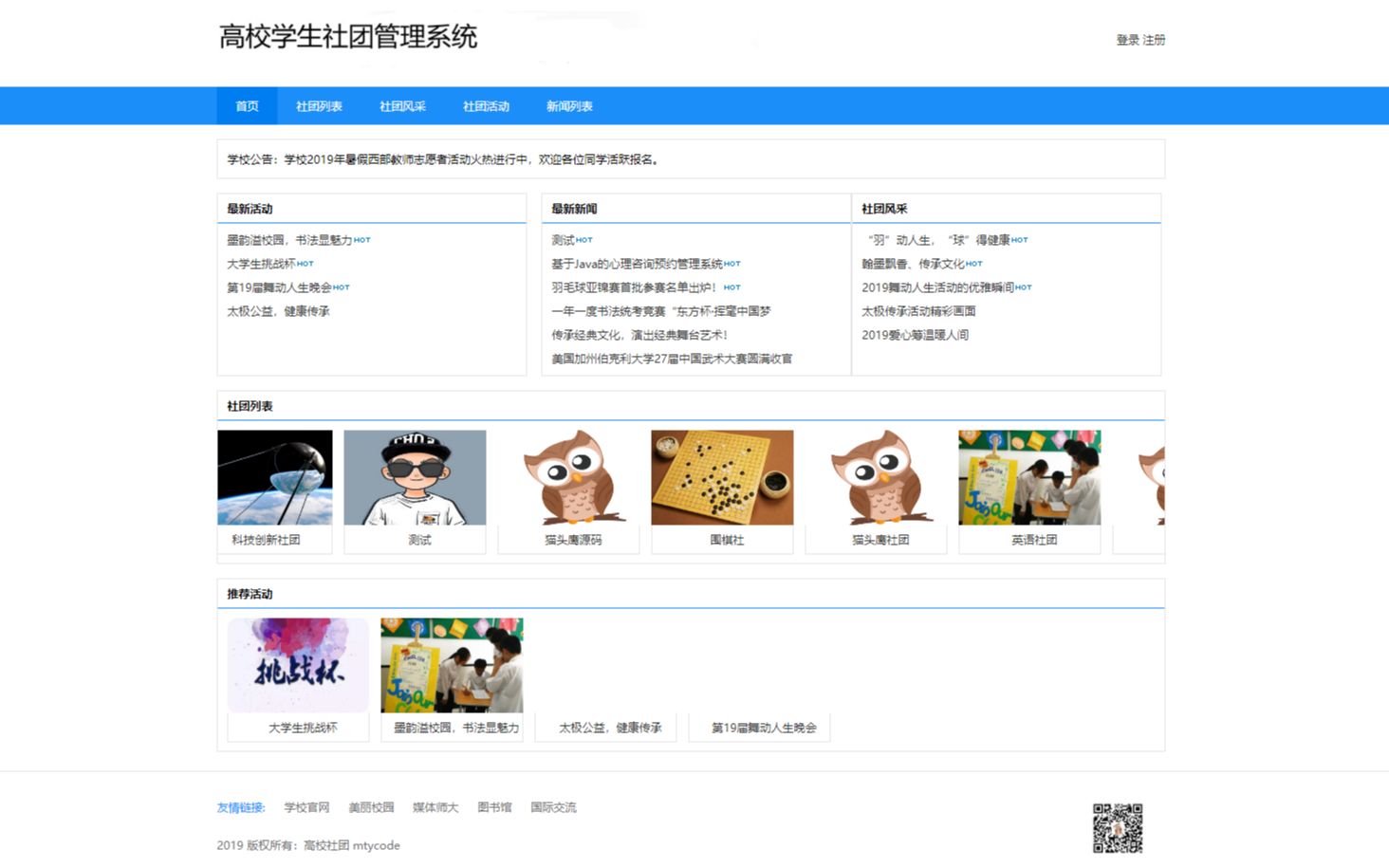The height and width of the screenshot is (868, 1389).
Task: Scan area: click the QR code
Action: (x=1119, y=828)
